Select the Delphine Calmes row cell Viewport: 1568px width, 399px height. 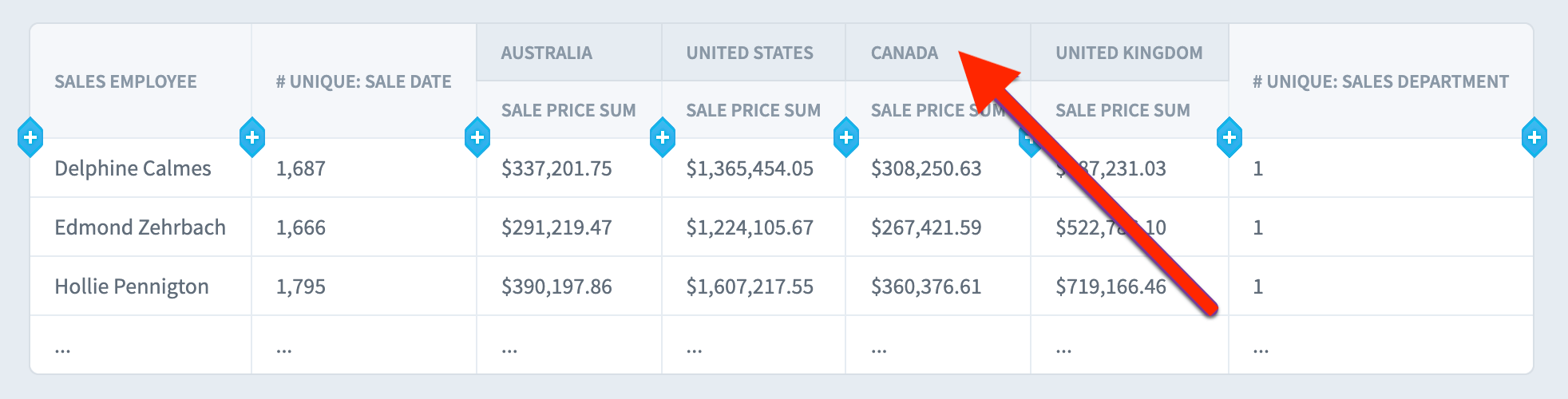pos(141,168)
